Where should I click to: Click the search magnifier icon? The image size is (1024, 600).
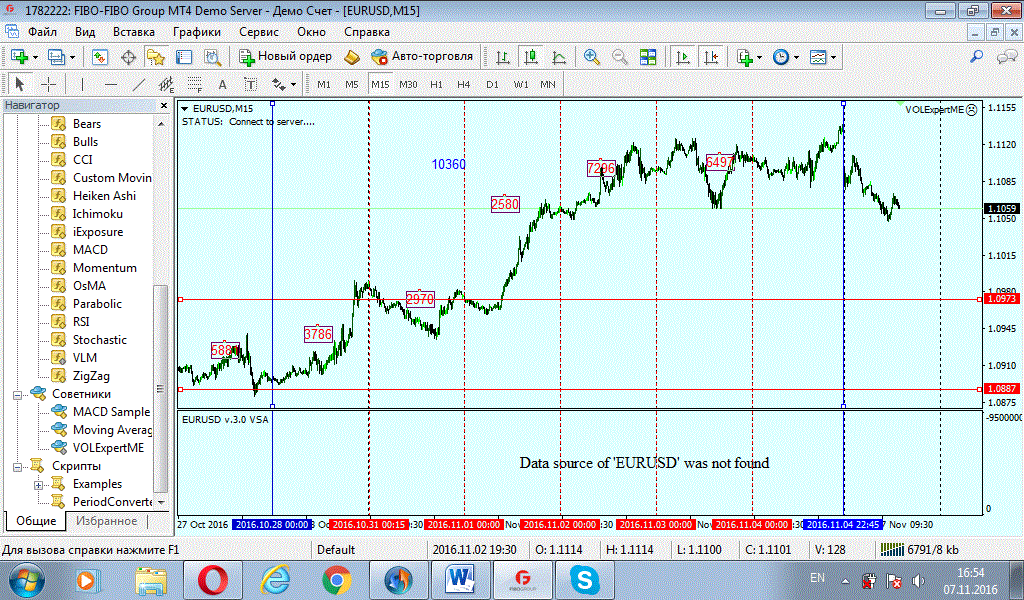click(x=976, y=57)
